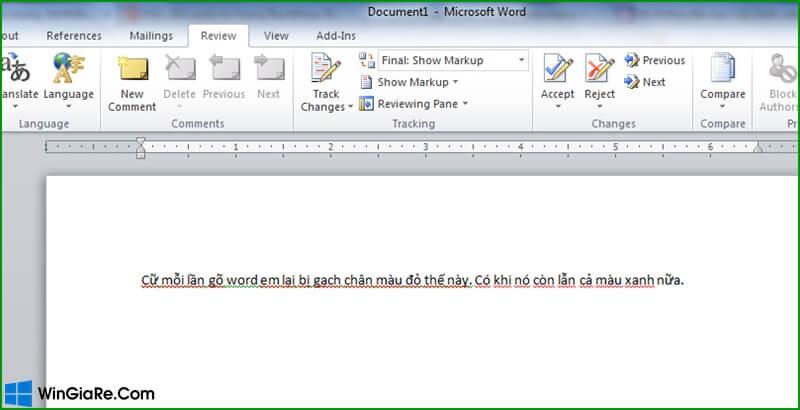Click the Language globe icon
Screen dimensions: 800x410
68,68
